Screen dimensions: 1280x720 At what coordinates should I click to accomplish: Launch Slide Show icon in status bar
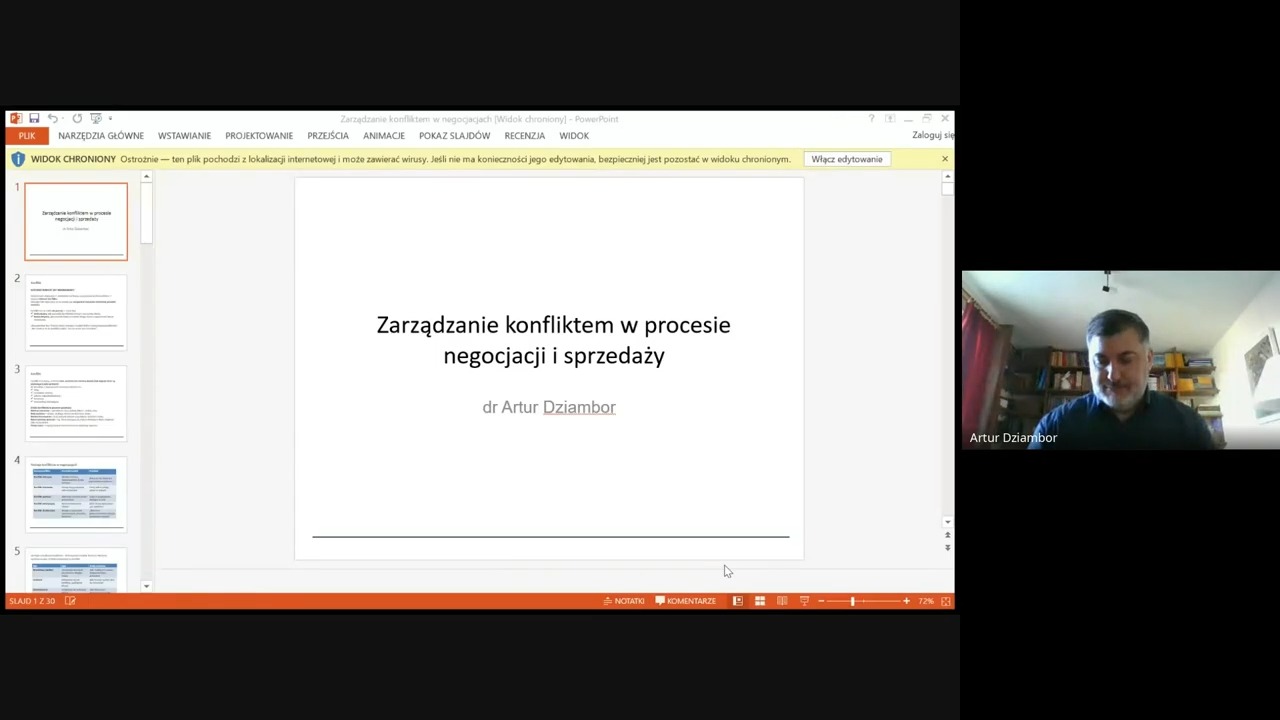(804, 601)
